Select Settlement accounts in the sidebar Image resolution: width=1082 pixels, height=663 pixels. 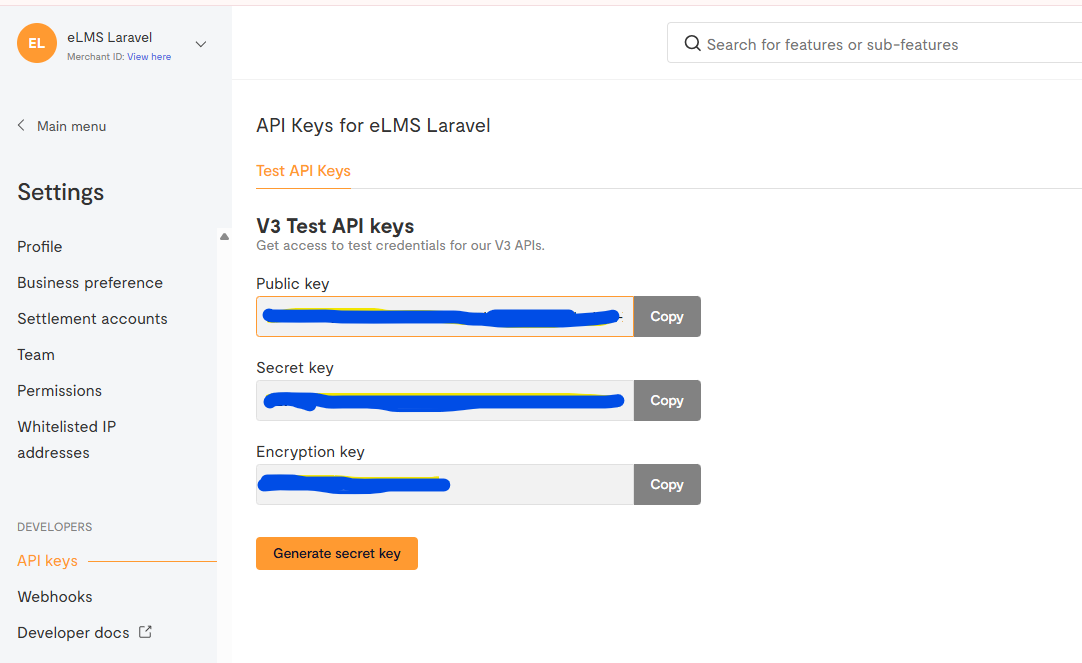pos(92,319)
